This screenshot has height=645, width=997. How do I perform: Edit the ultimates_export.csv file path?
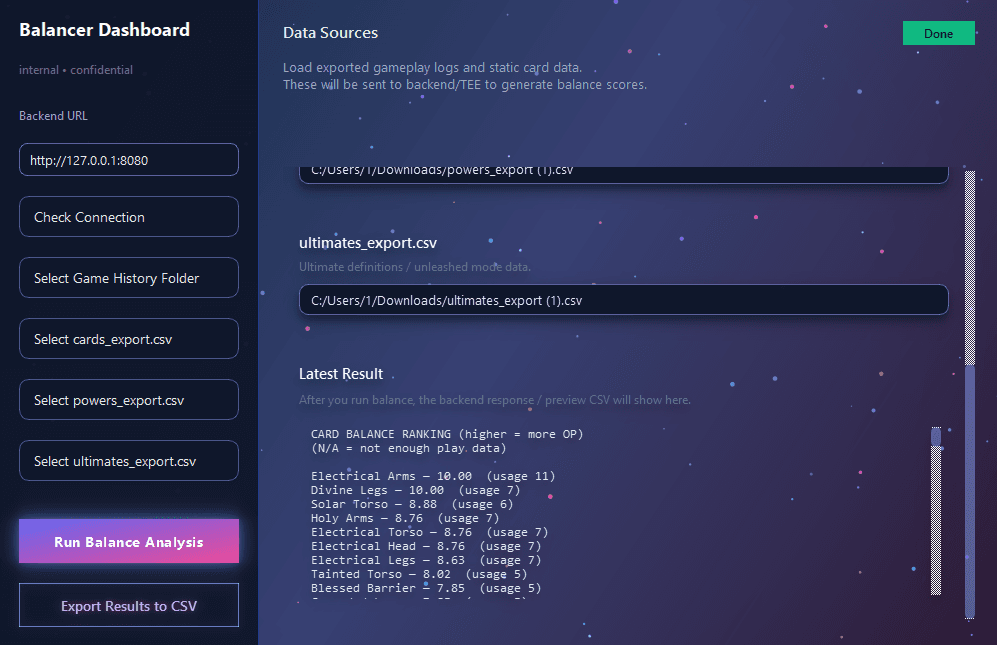pos(623,299)
